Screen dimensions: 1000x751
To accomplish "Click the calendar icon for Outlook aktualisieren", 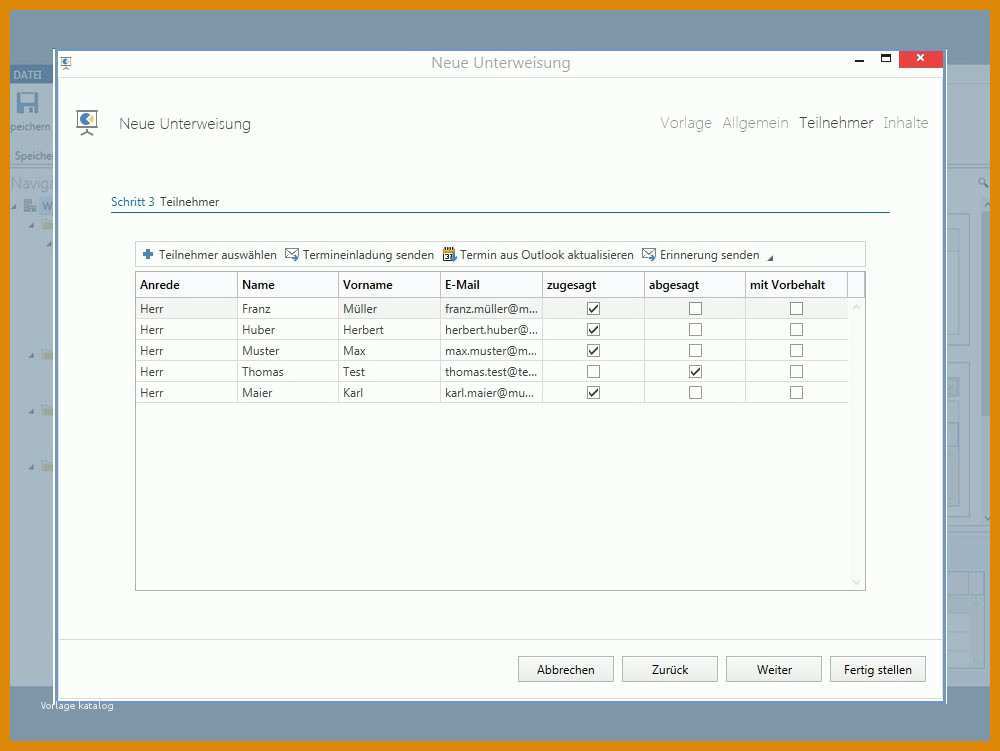I will 449,254.
